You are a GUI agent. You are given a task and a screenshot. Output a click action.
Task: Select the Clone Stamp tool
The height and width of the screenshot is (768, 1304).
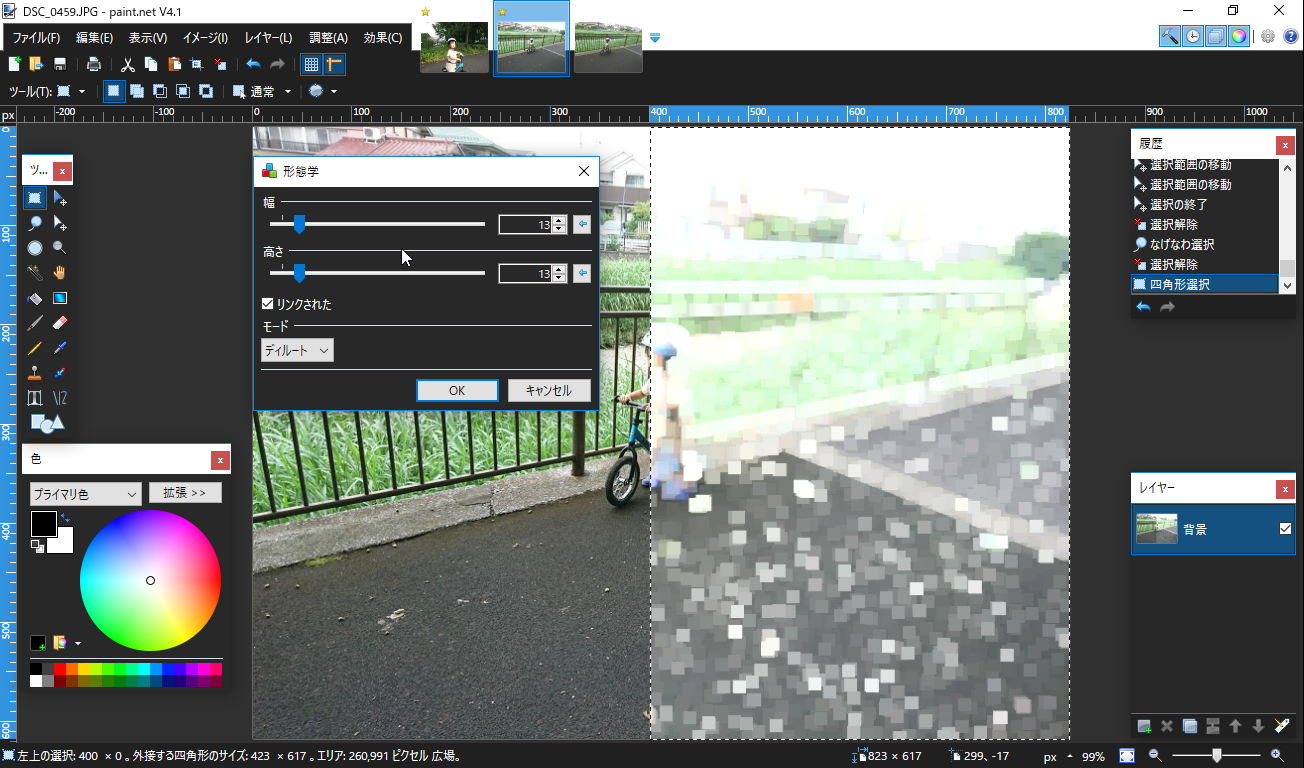[x=35, y=373]
